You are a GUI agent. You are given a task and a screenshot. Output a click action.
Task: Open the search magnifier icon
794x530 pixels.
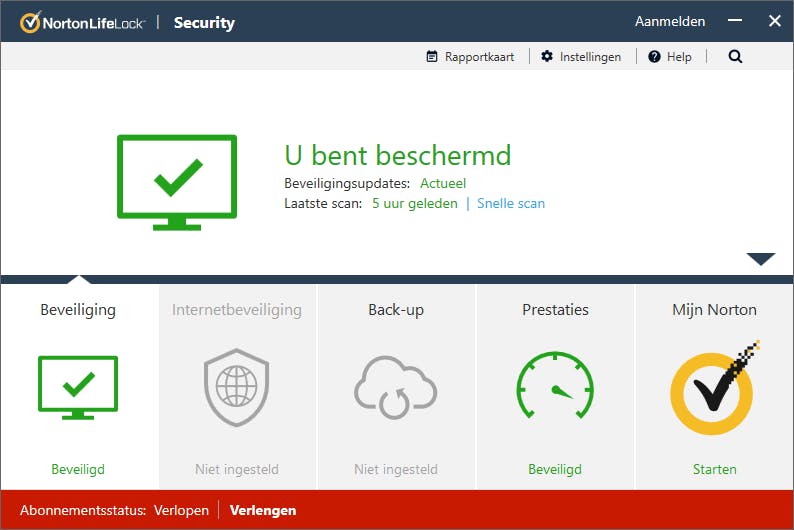pyautogui.click(x=735, y=57)
